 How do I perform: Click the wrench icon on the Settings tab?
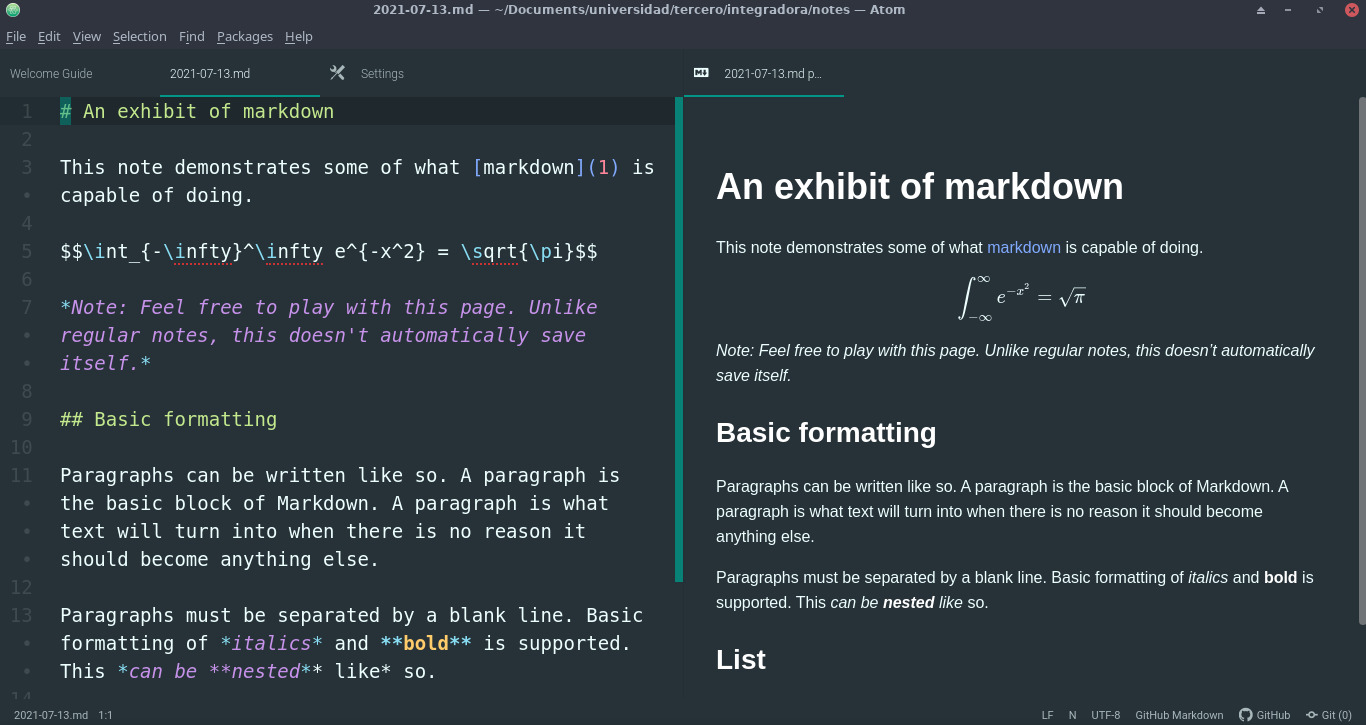(x=337, y=72)
